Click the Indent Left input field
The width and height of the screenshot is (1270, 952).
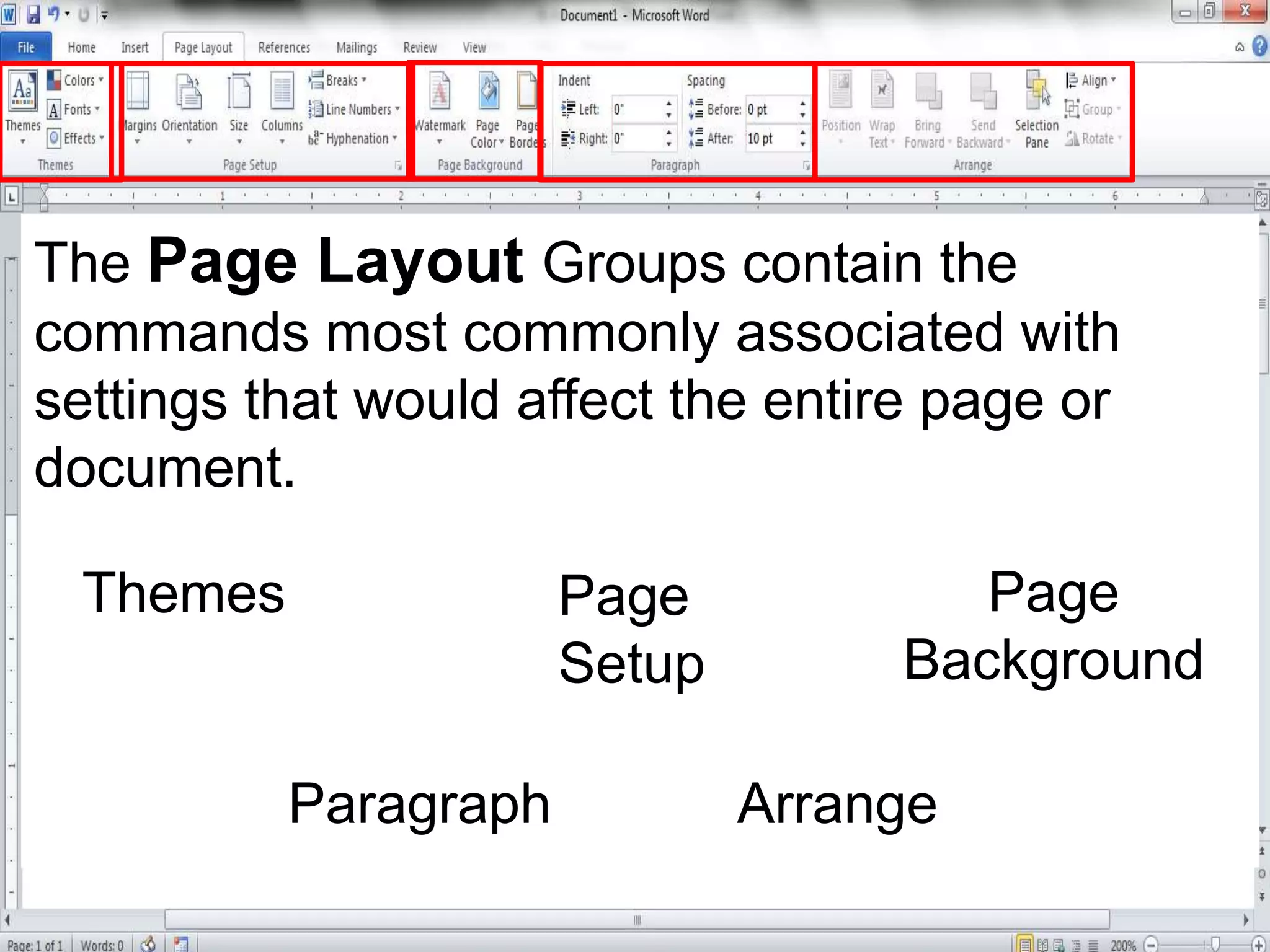[x=637, y=110]
